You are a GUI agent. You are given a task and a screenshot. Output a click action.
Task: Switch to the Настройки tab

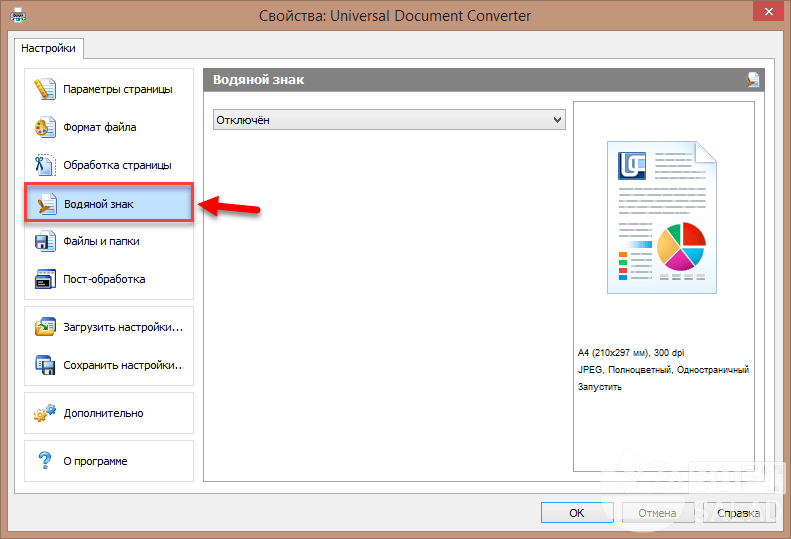coord(49,48)
